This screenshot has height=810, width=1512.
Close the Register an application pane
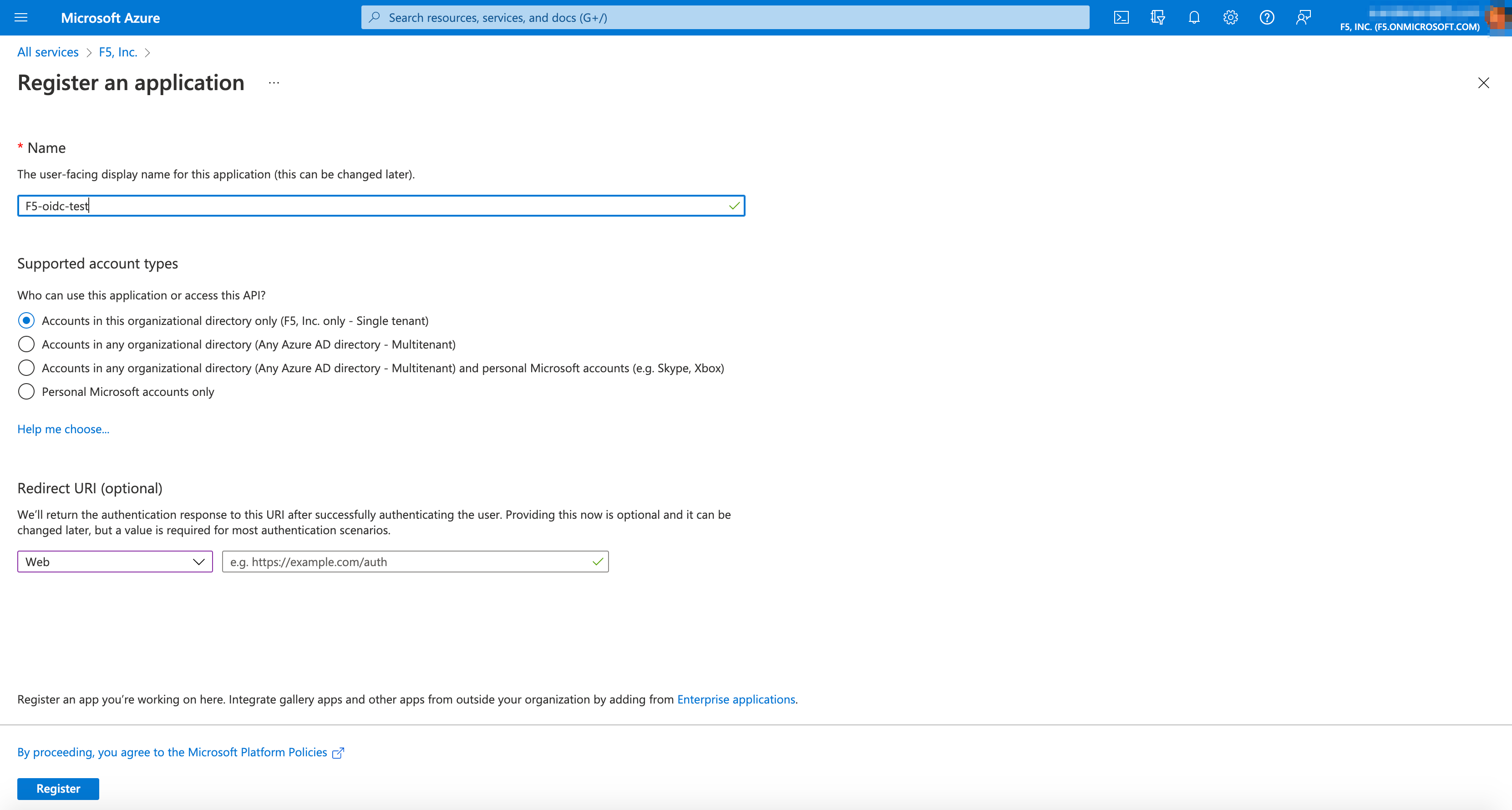click(1483, 83)
